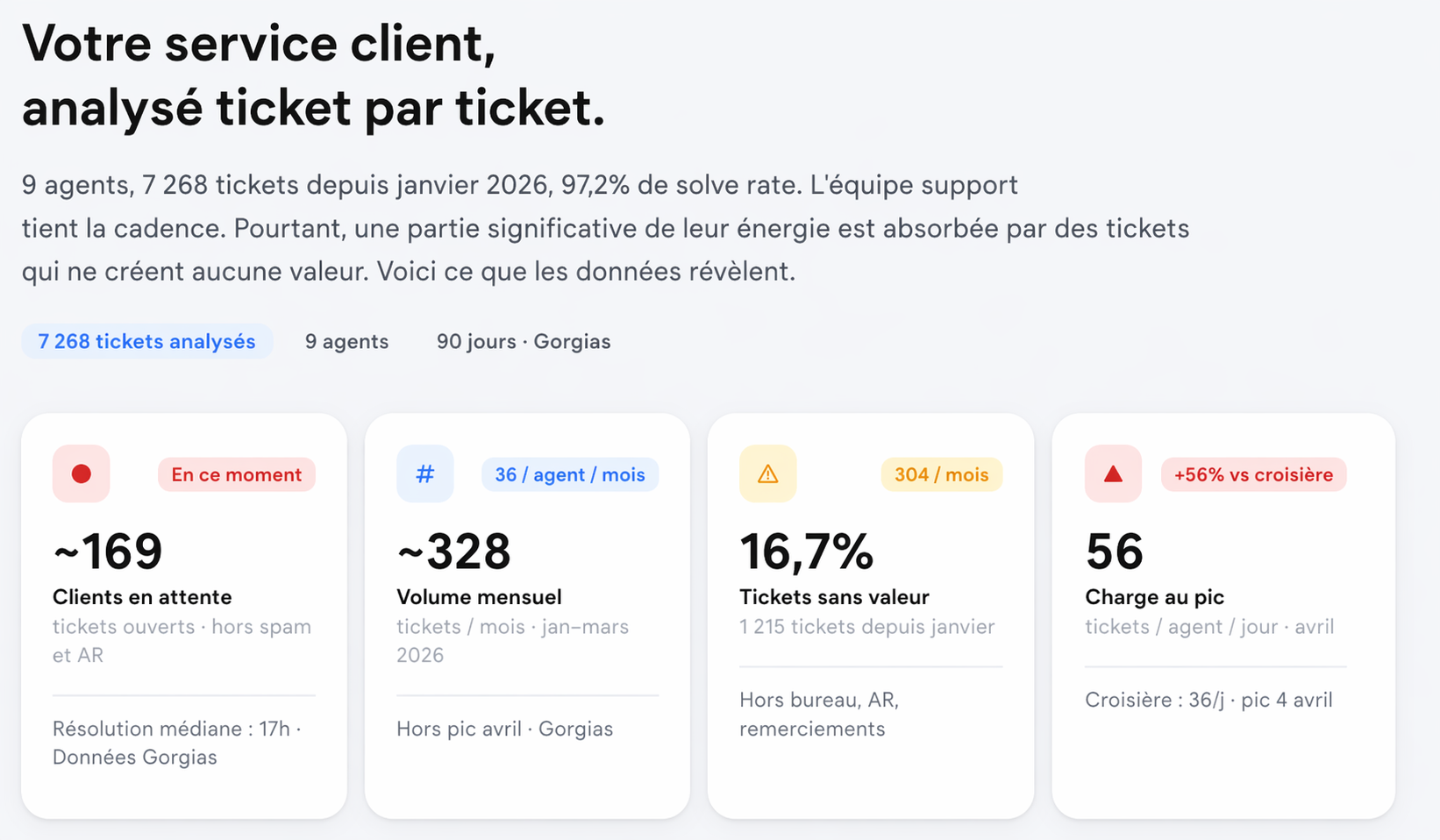
Task: Click the '1 215 tickets depuis janvier' link
Action: click(x=866, y=626)
